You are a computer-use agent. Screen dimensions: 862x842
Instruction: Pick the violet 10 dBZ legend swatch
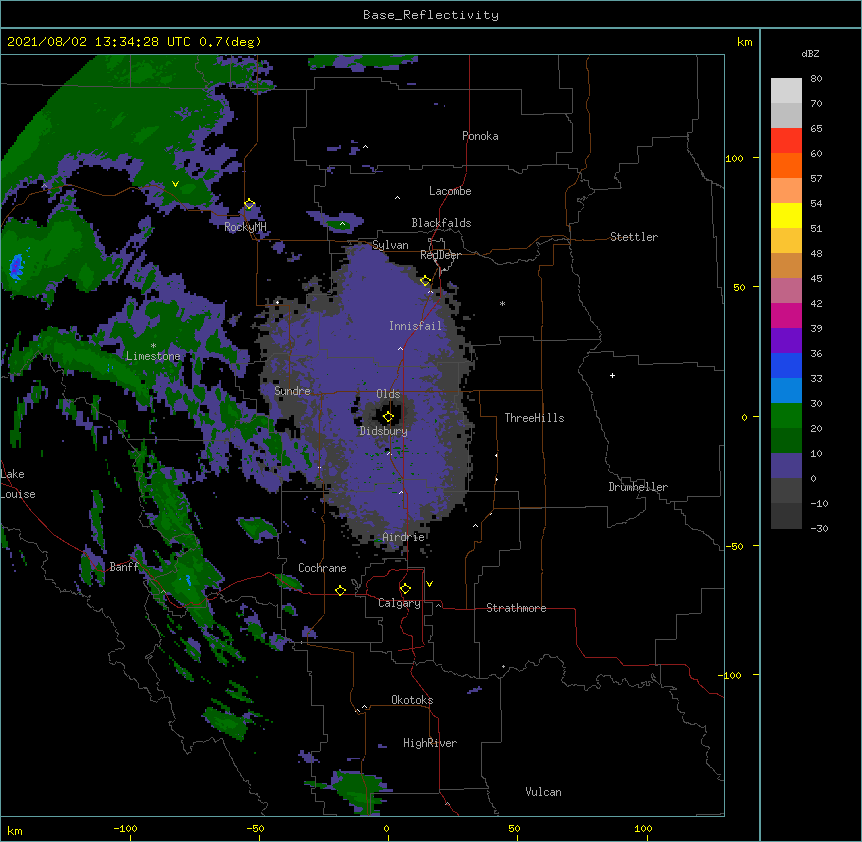pos(786,466)
